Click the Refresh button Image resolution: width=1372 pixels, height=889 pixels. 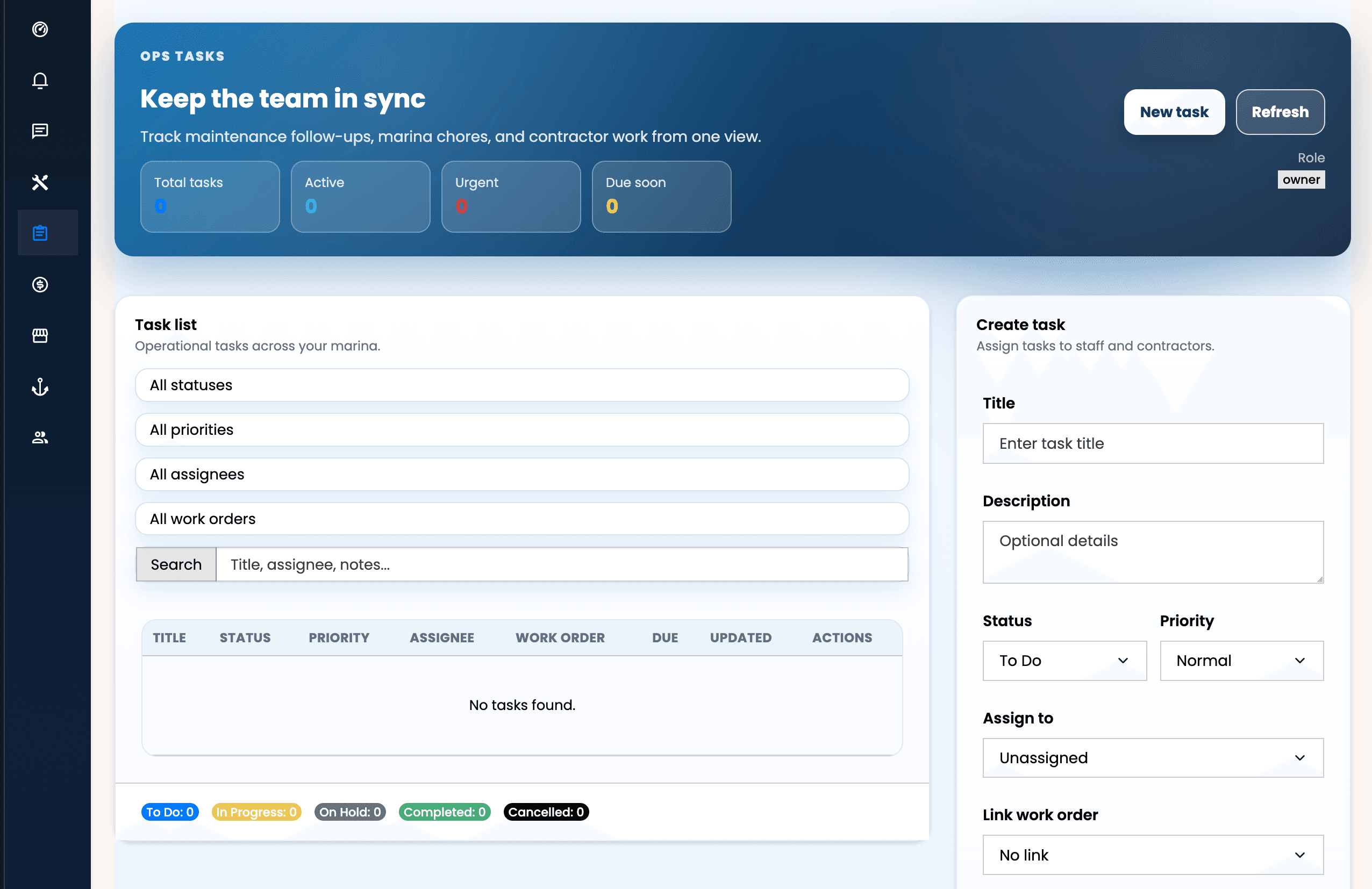coord(1279,112)
